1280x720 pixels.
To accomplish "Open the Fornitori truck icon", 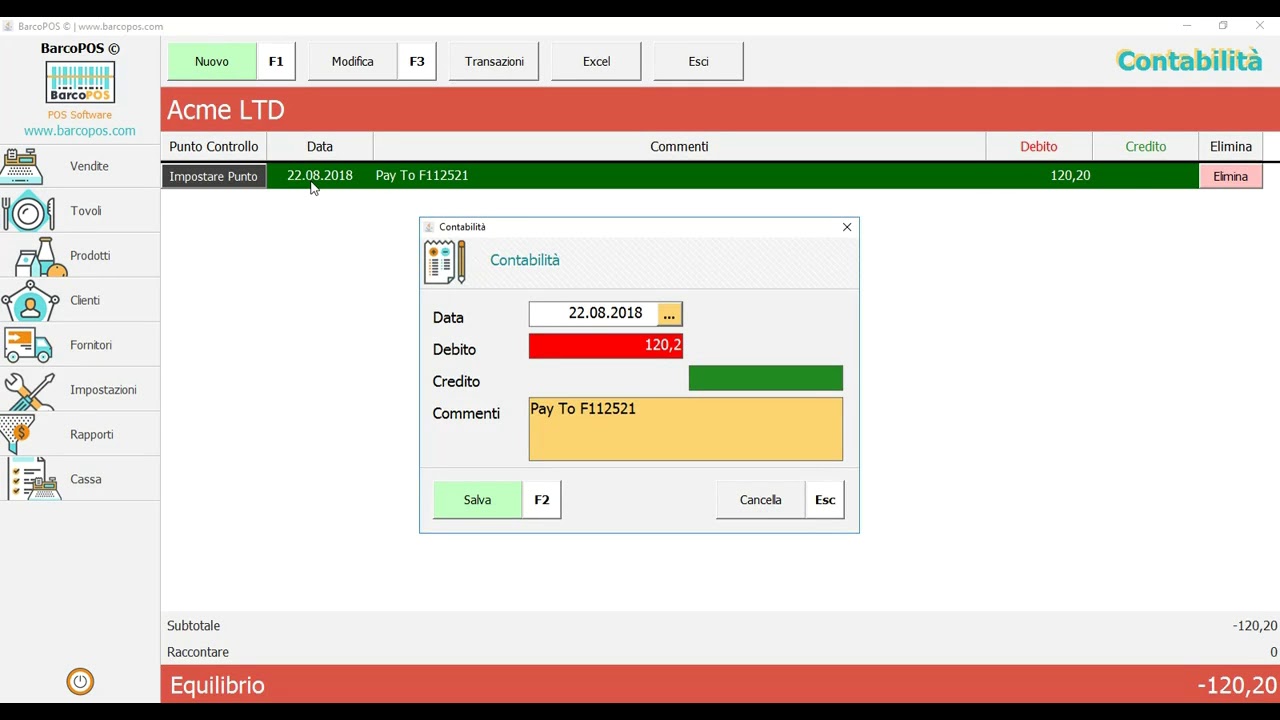I will (x=28, y=345).
